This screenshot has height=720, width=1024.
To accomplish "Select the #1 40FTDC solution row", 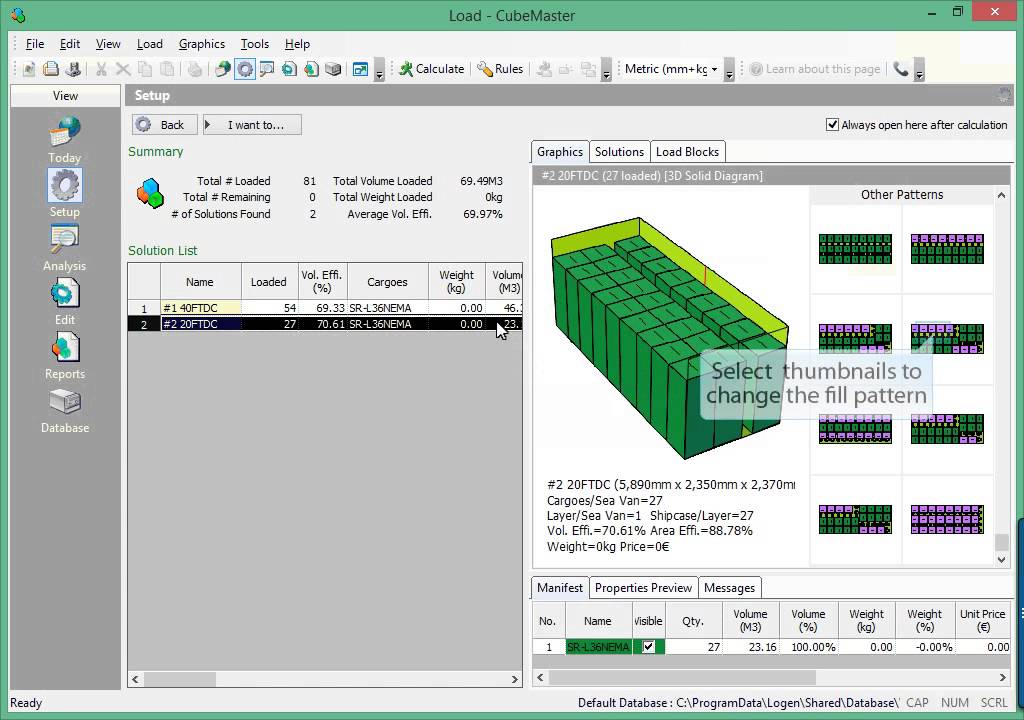I will [325, 308].
